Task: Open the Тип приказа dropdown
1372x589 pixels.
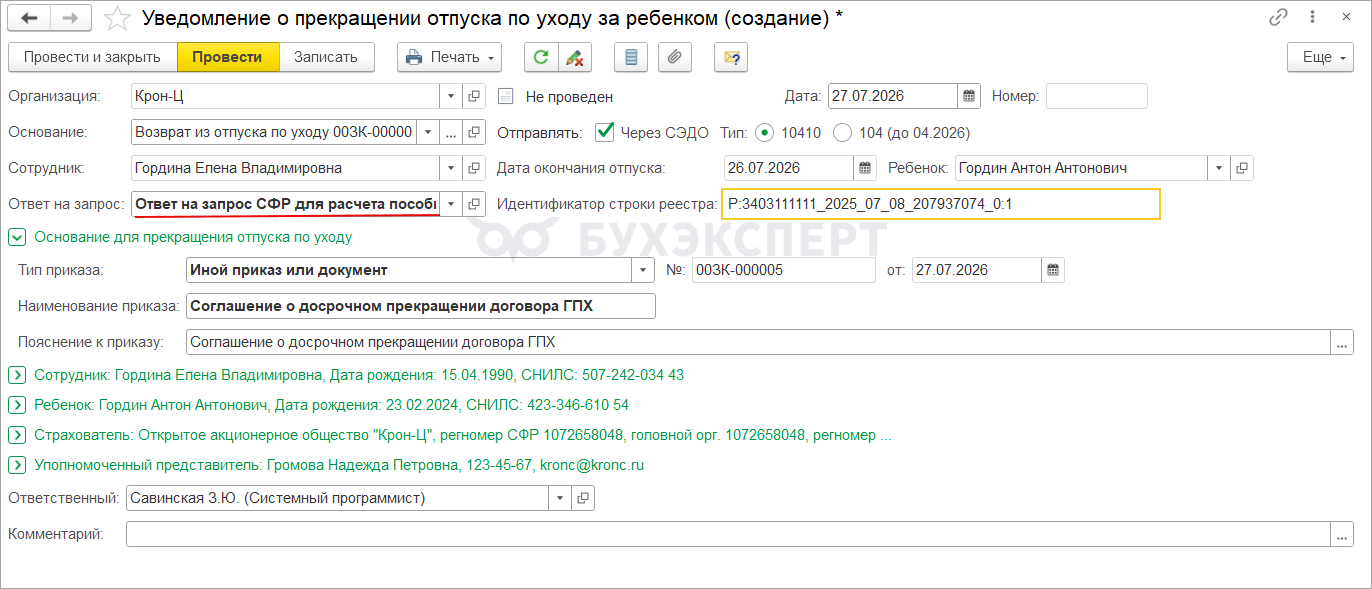Action: [x=642, y=270]
